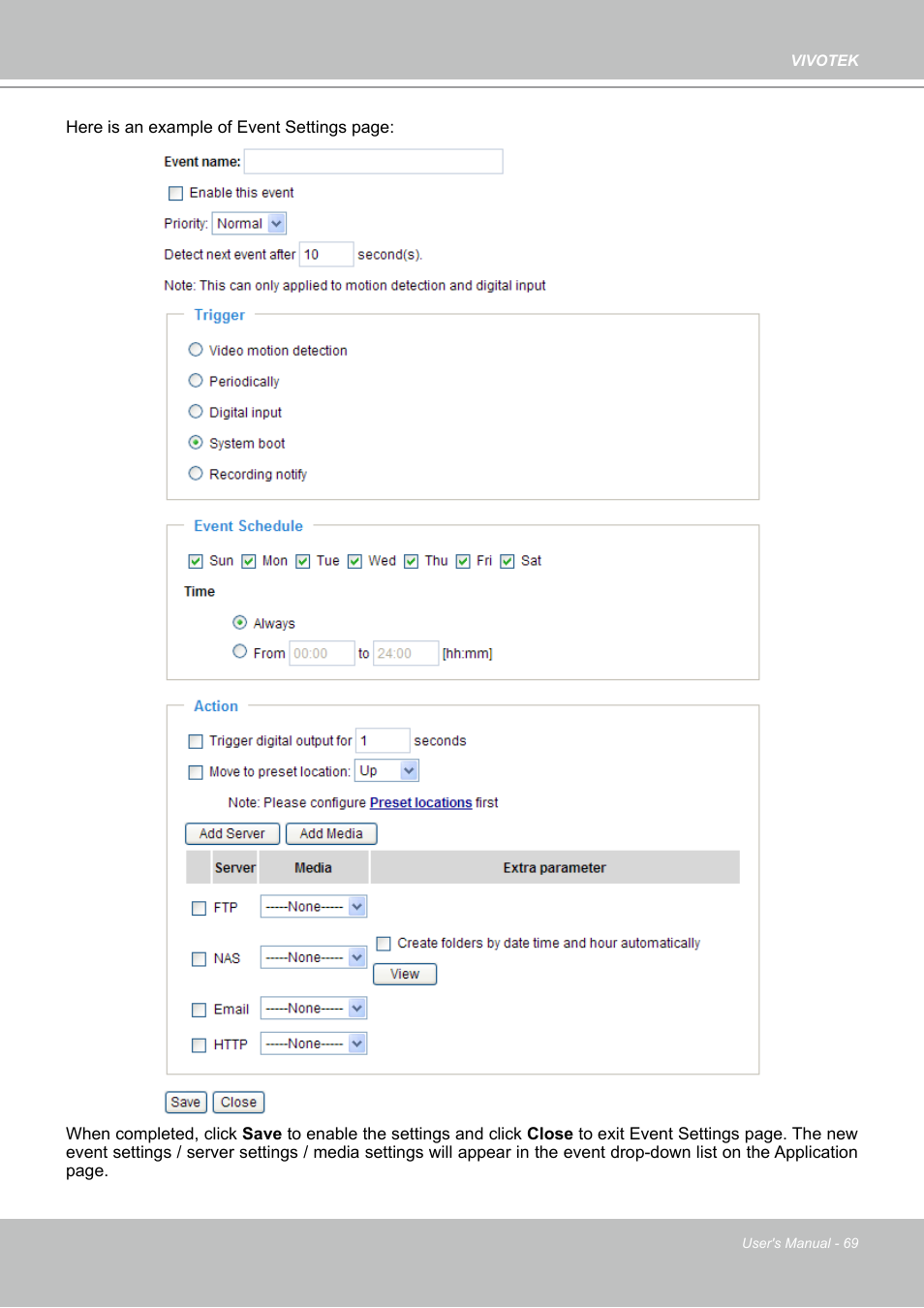Viewport: 924px width, 1308px height.
Task: Click the Add Media button
Action: [331, 834]
